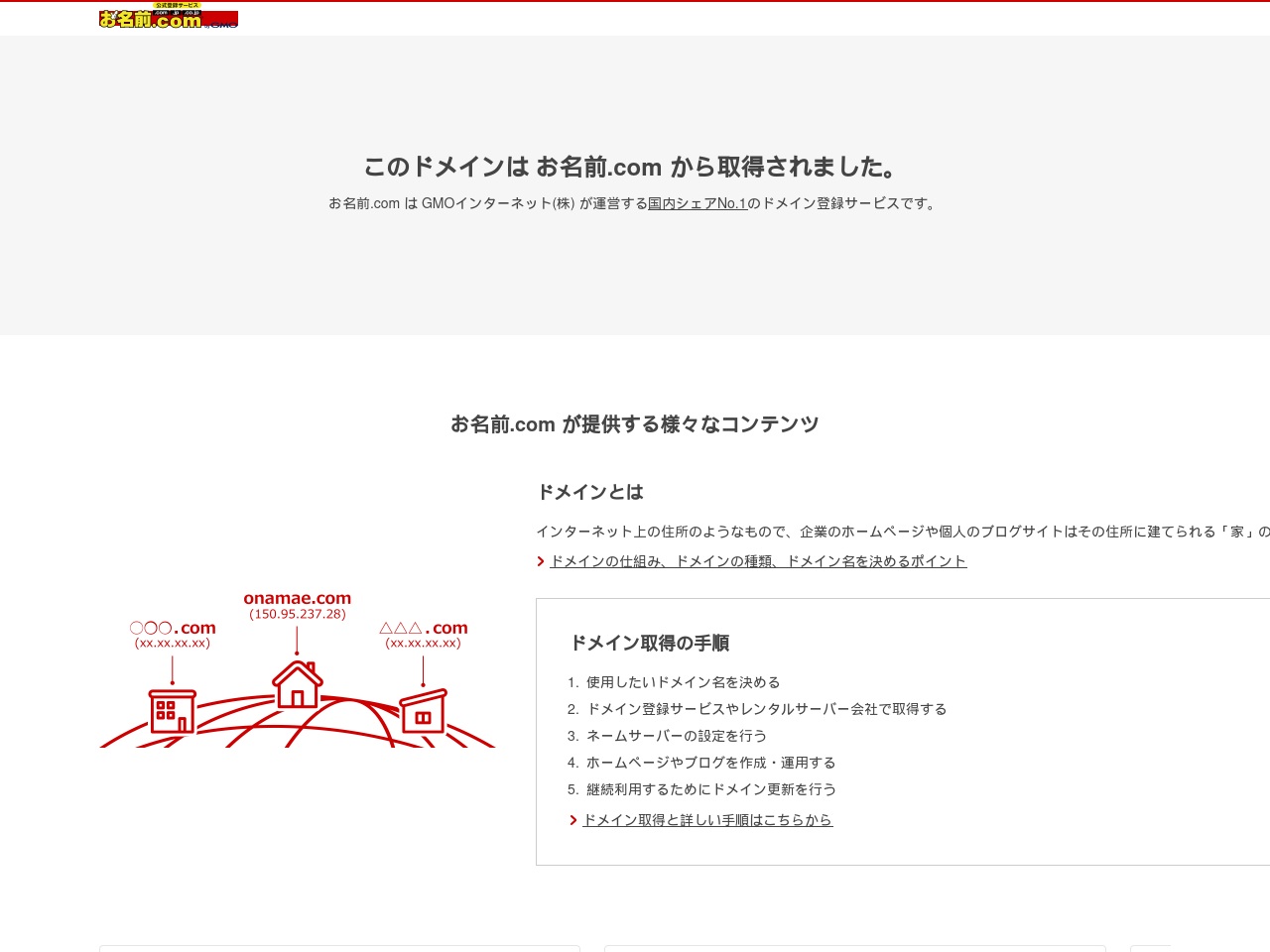The image size is (1270, 952).
Task: Click the onamae.com house illustration
Action: 298,684
